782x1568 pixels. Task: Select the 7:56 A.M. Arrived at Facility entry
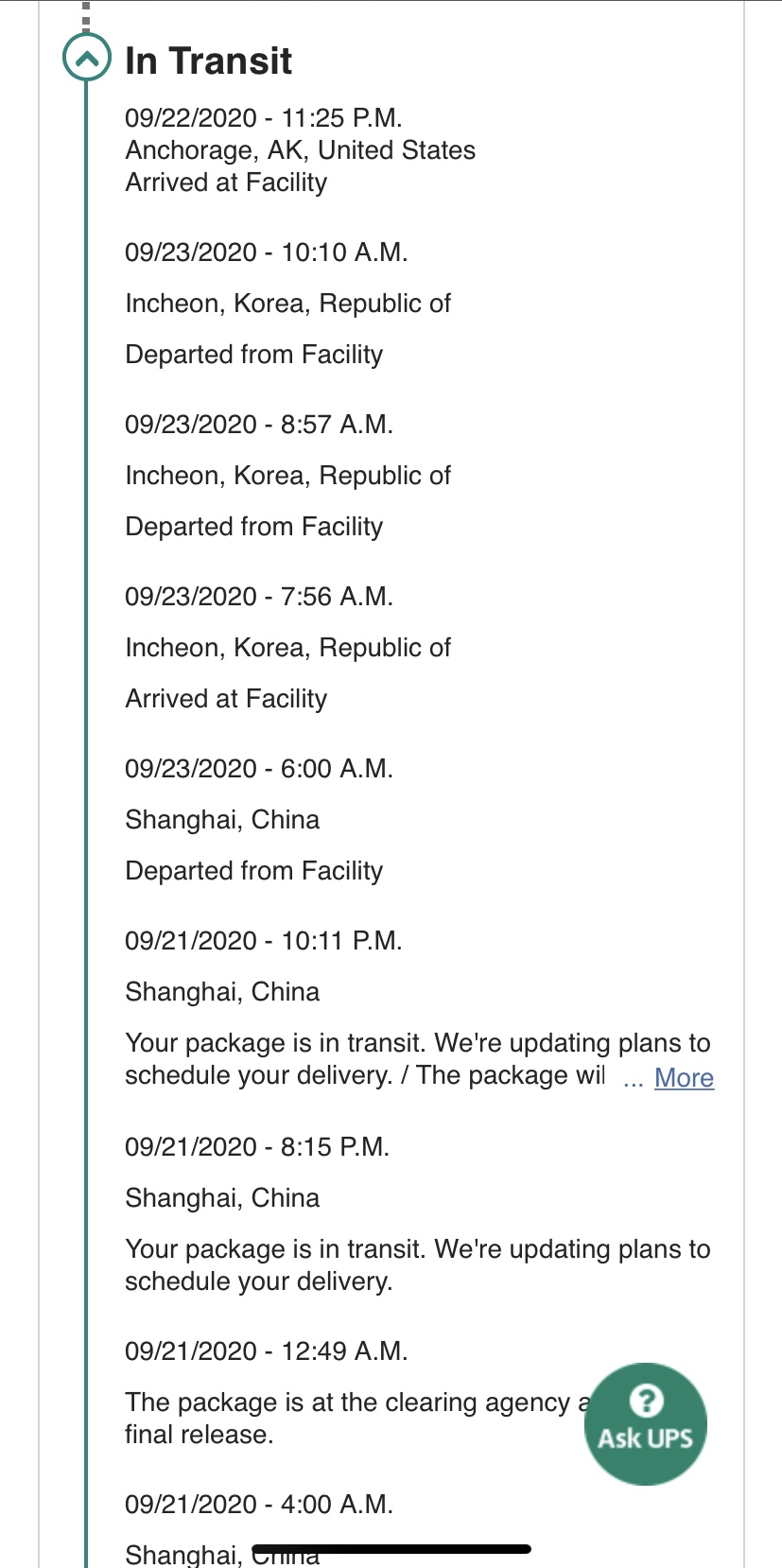pyautogui.click(x=226, y=699)
